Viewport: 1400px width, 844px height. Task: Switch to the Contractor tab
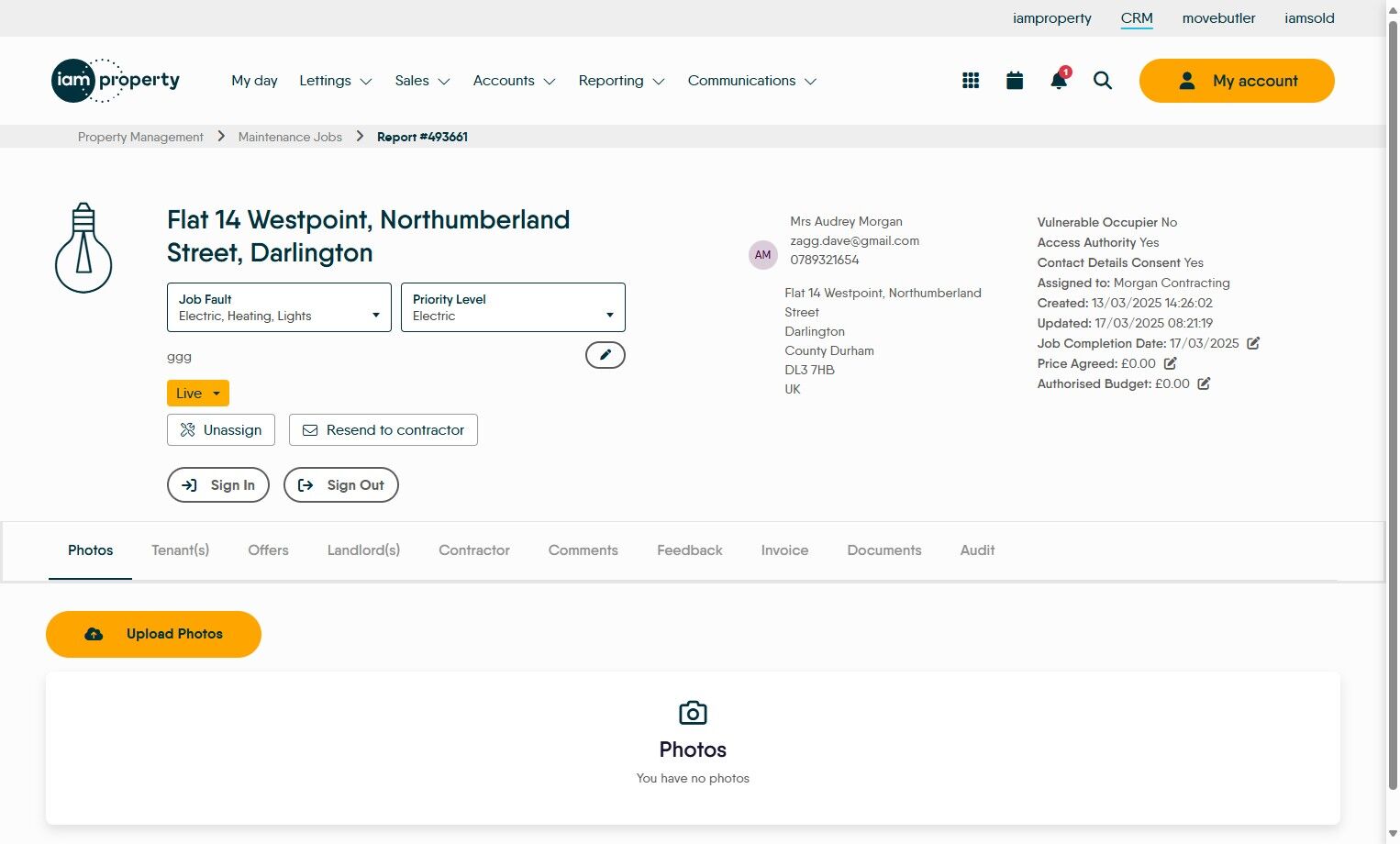click(474, 550)
